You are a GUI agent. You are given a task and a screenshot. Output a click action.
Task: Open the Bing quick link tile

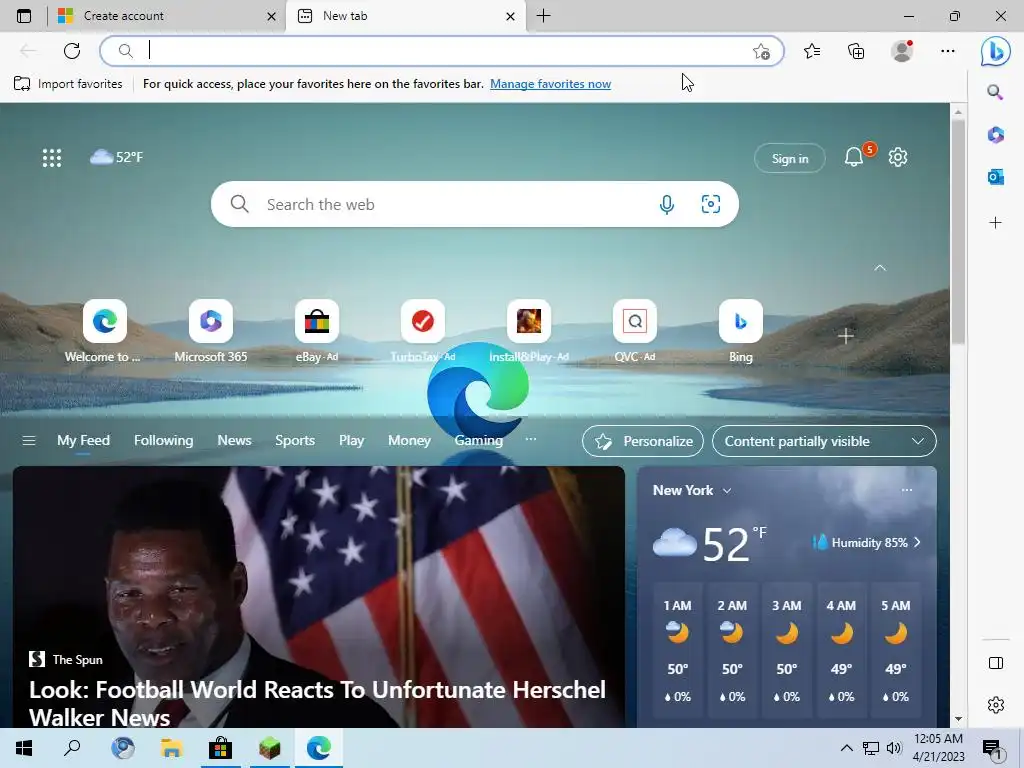(741, 331)
